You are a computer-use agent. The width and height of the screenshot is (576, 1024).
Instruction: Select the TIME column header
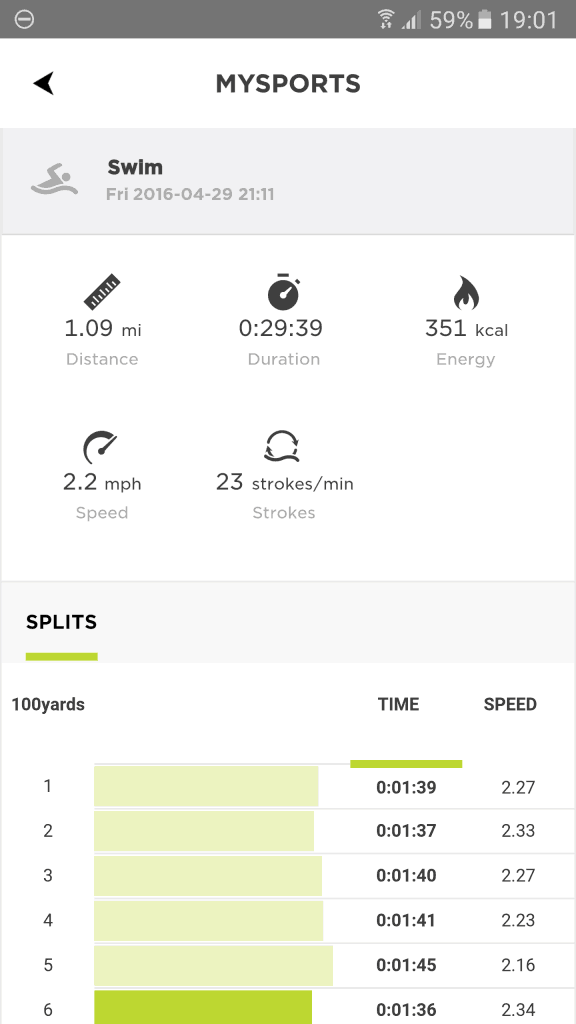[398, 704]
